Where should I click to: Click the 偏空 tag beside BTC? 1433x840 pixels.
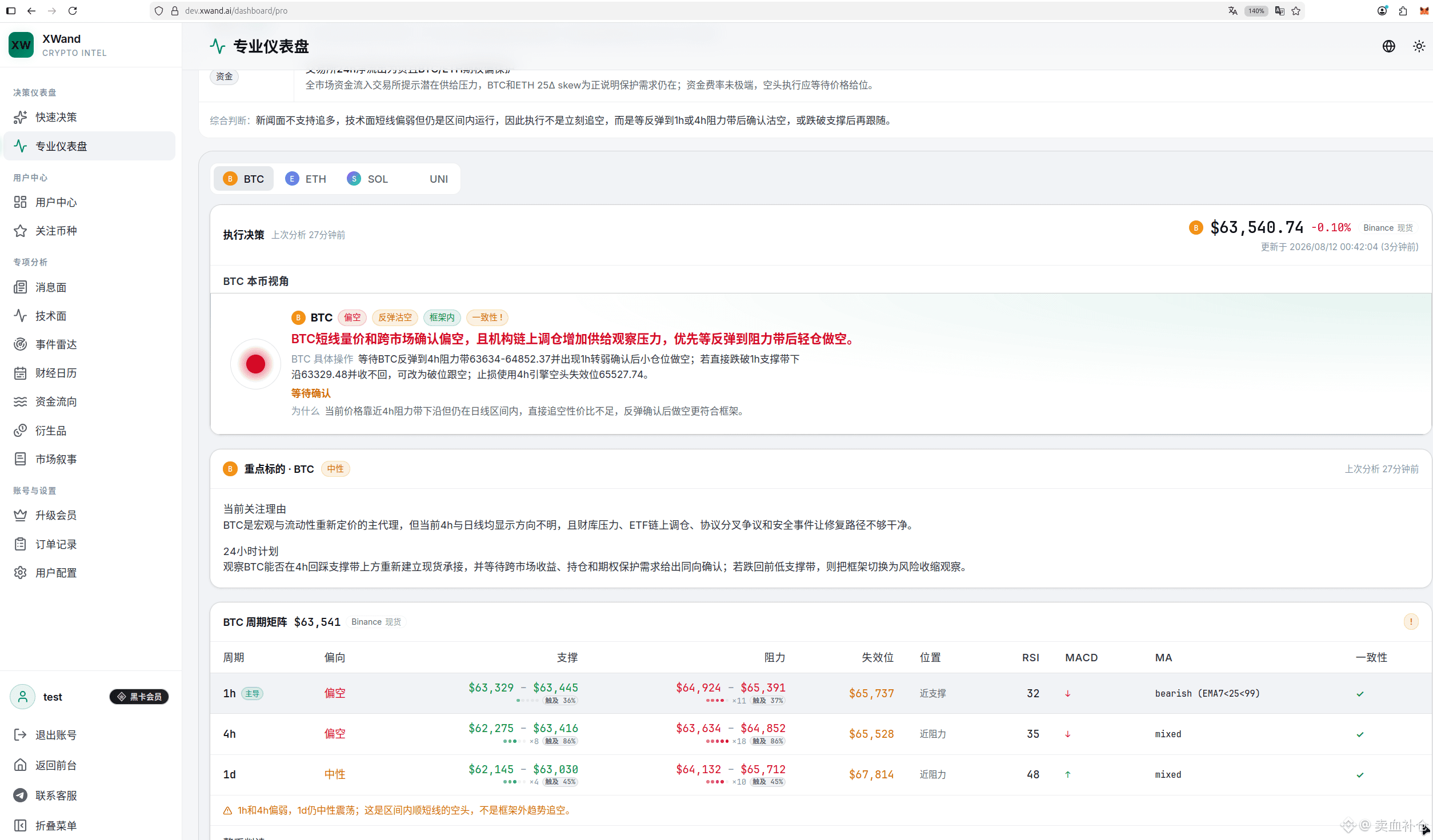pos(352,317)
